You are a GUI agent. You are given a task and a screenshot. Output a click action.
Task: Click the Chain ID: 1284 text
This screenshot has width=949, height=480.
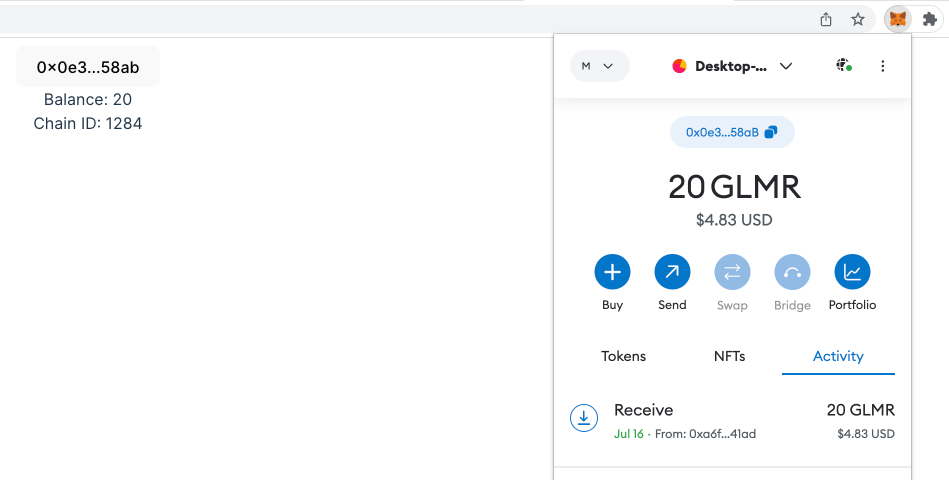88,123
